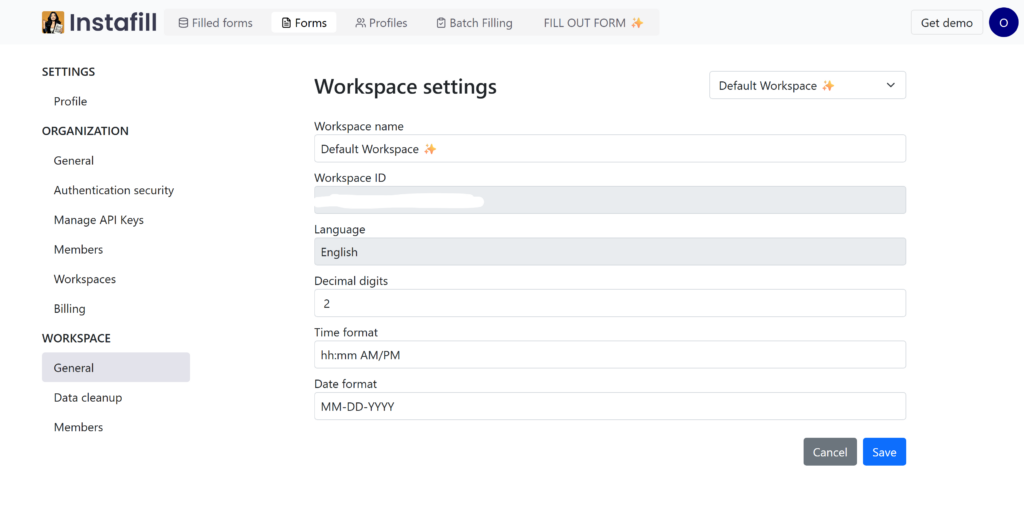Click the Instafill logo icon
This screenshot has width=1024, height=526.
(53, 22)
